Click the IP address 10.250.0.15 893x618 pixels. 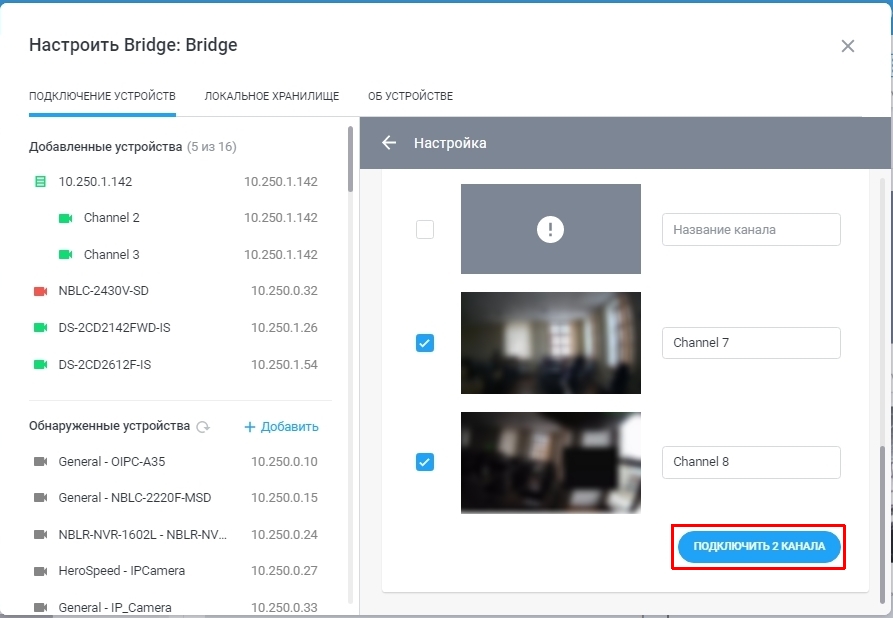pos(284,498)
